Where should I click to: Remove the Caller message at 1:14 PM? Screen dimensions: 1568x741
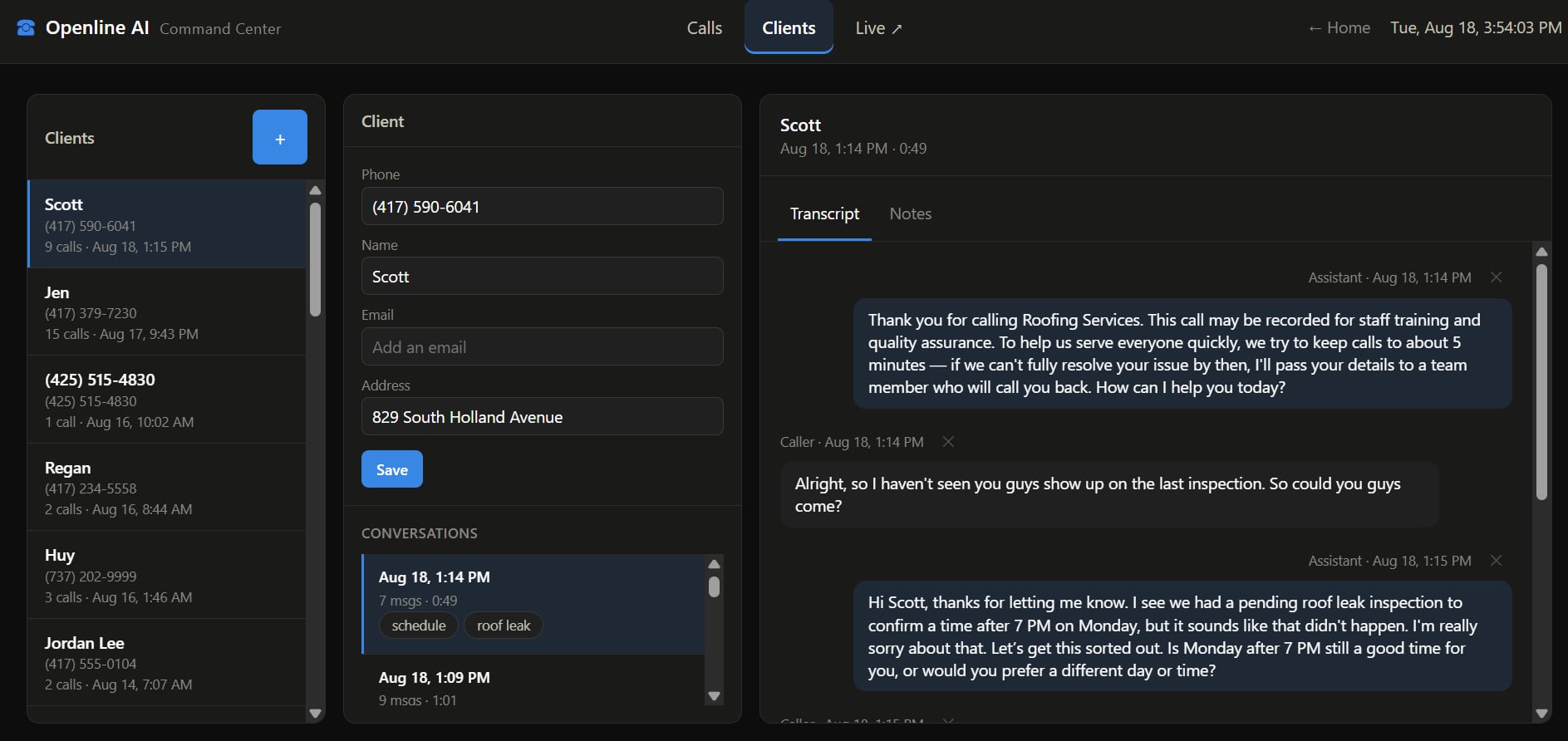pyautogui.click(x=948, y=442)
